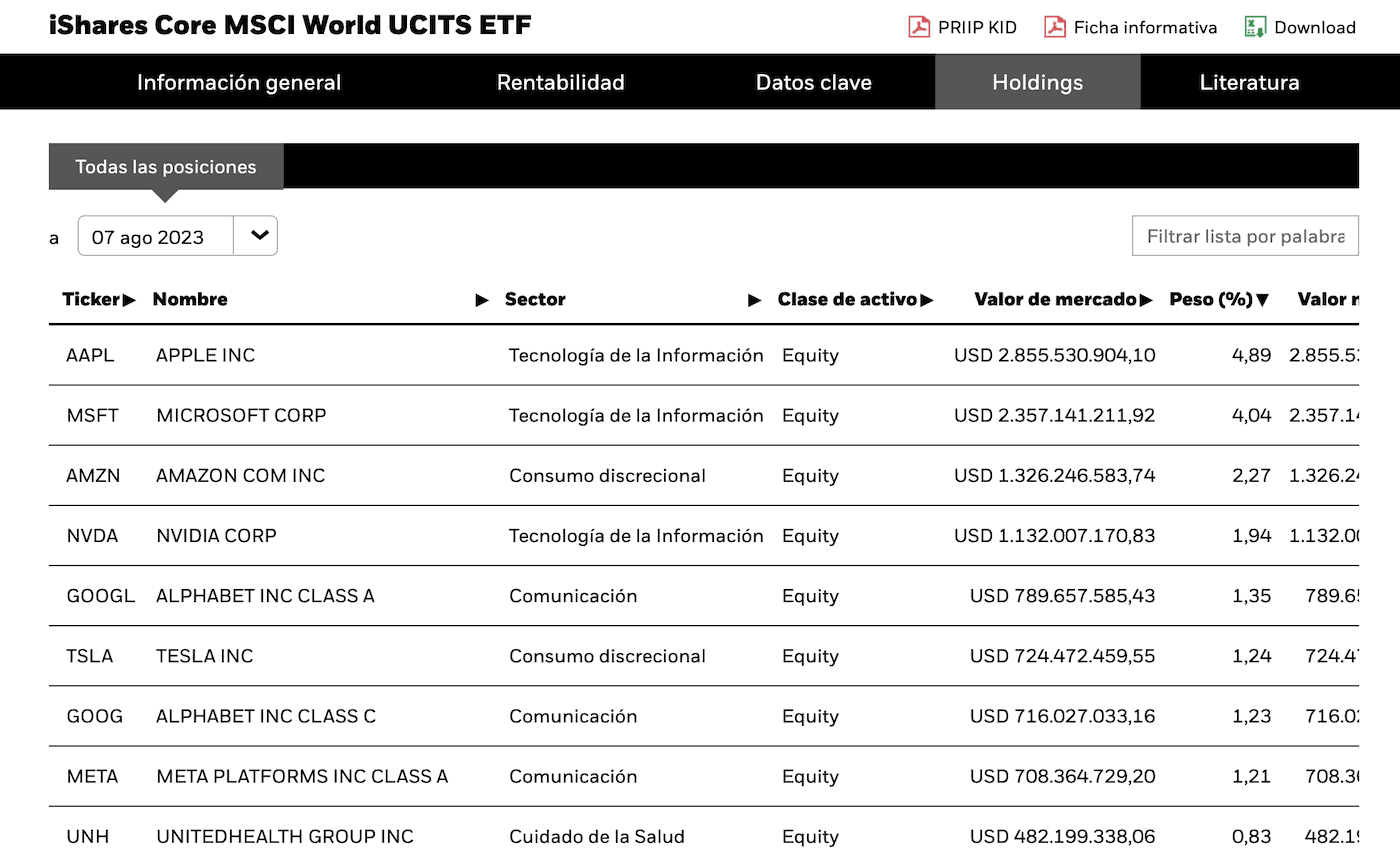Open the Ficha informativa PDF icon

[x=1055, y=27]
